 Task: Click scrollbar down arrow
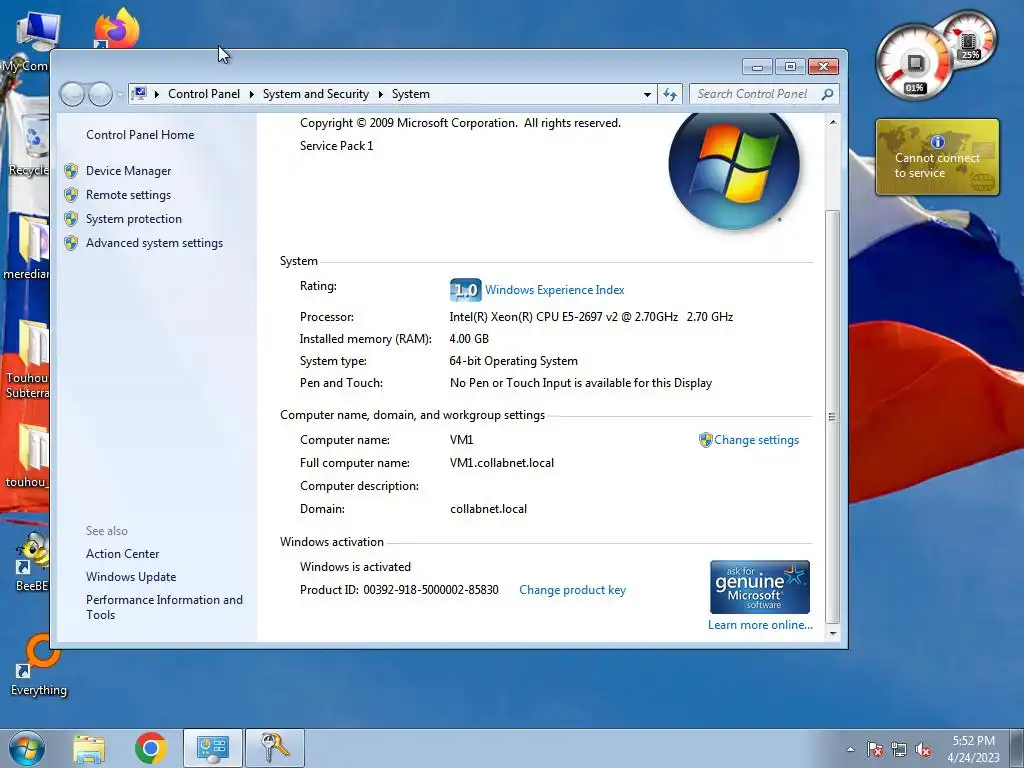click(x=833, y=633)
